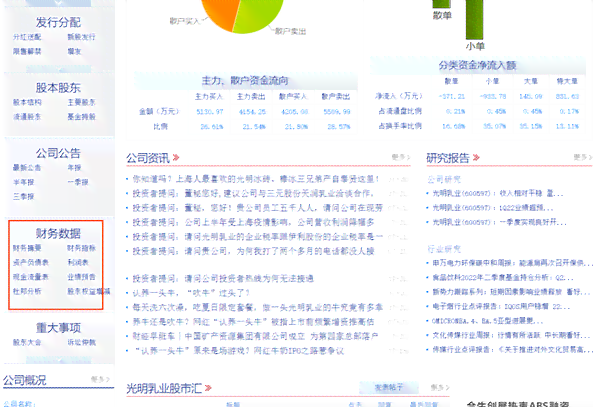Open 流通股东 in the sidebar

tap(27, 117)
